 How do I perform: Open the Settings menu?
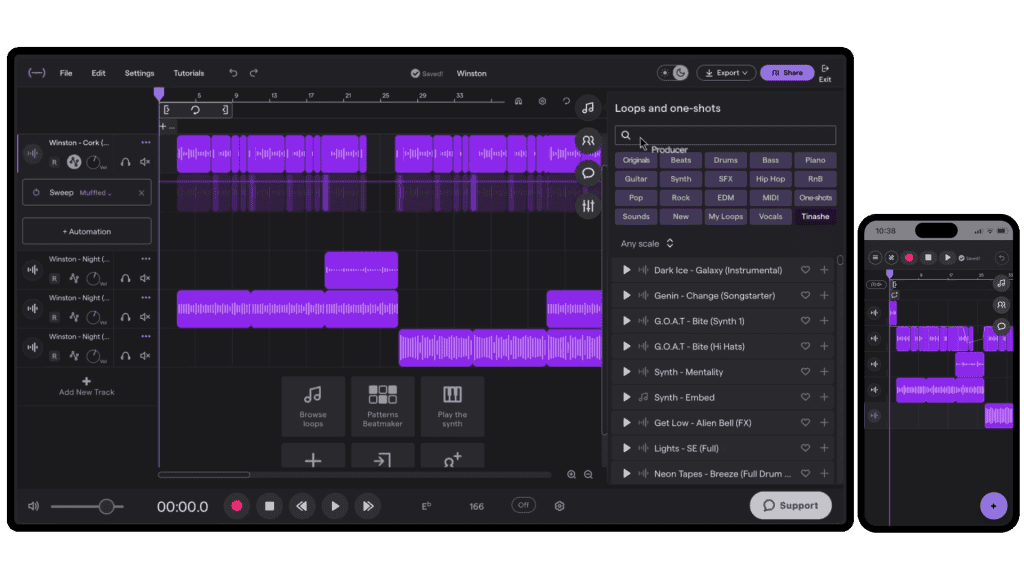tap(139, 73)
